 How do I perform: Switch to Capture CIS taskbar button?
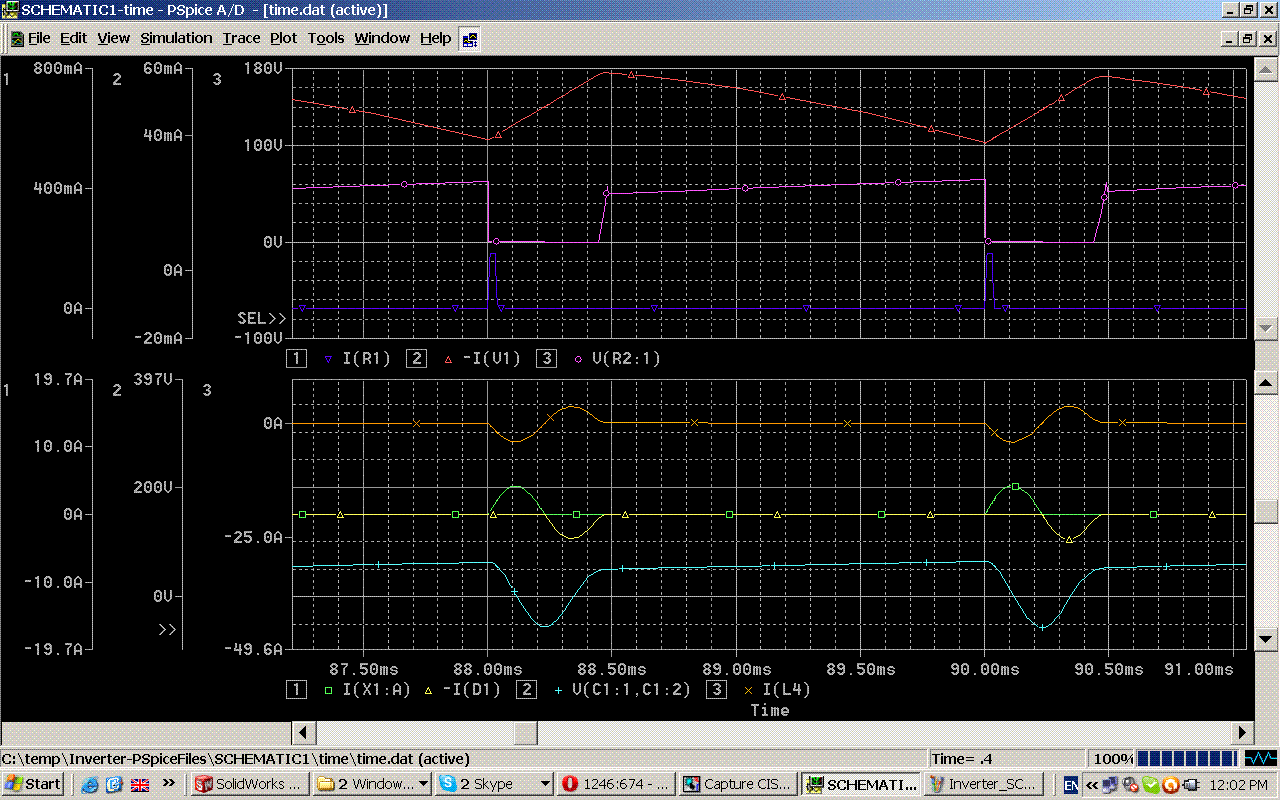coord(738,784)
